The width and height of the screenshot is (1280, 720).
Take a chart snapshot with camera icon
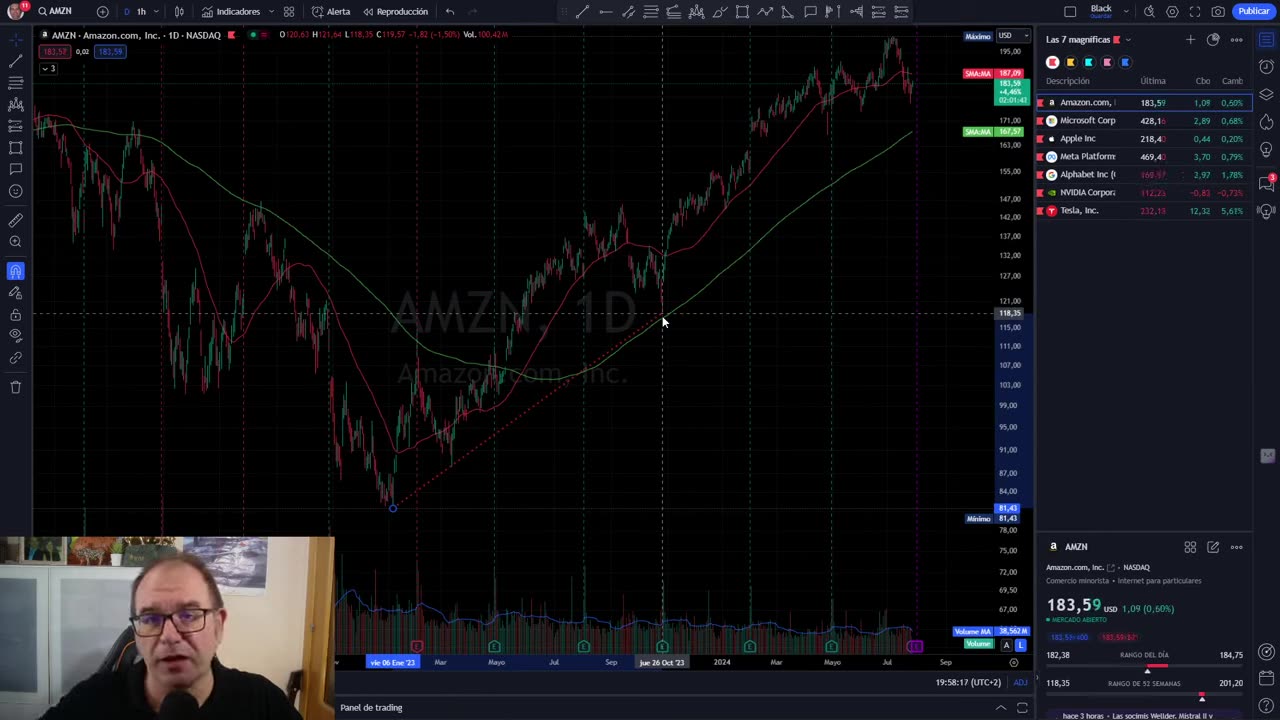[1218, 11]
